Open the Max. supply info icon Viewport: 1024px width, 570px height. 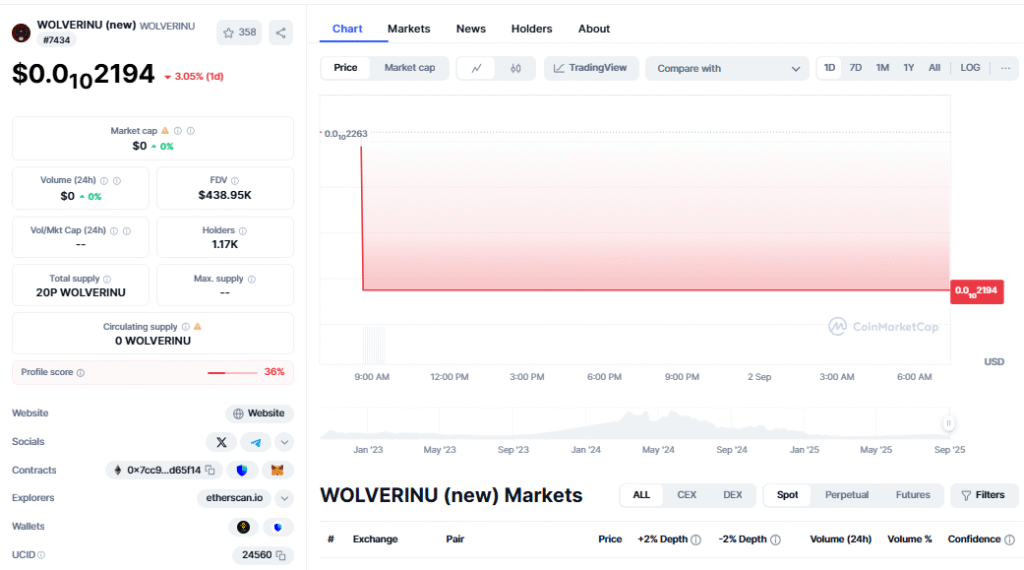click(x=251, y=279)
